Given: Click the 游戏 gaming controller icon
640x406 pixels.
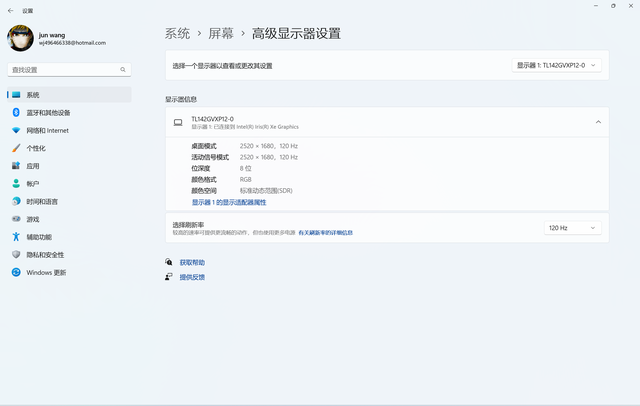Looking at the screenshot, I should (16, 219).
